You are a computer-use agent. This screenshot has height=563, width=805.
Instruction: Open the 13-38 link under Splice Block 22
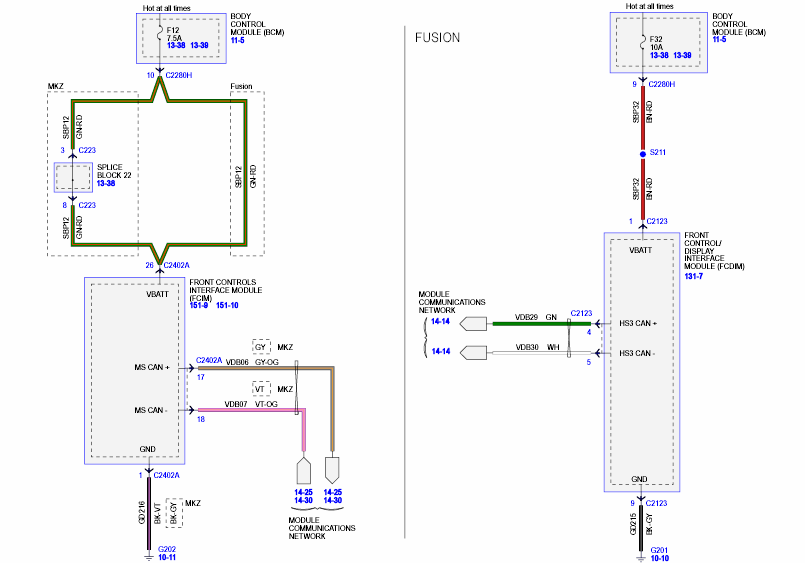tap(106, 183)
